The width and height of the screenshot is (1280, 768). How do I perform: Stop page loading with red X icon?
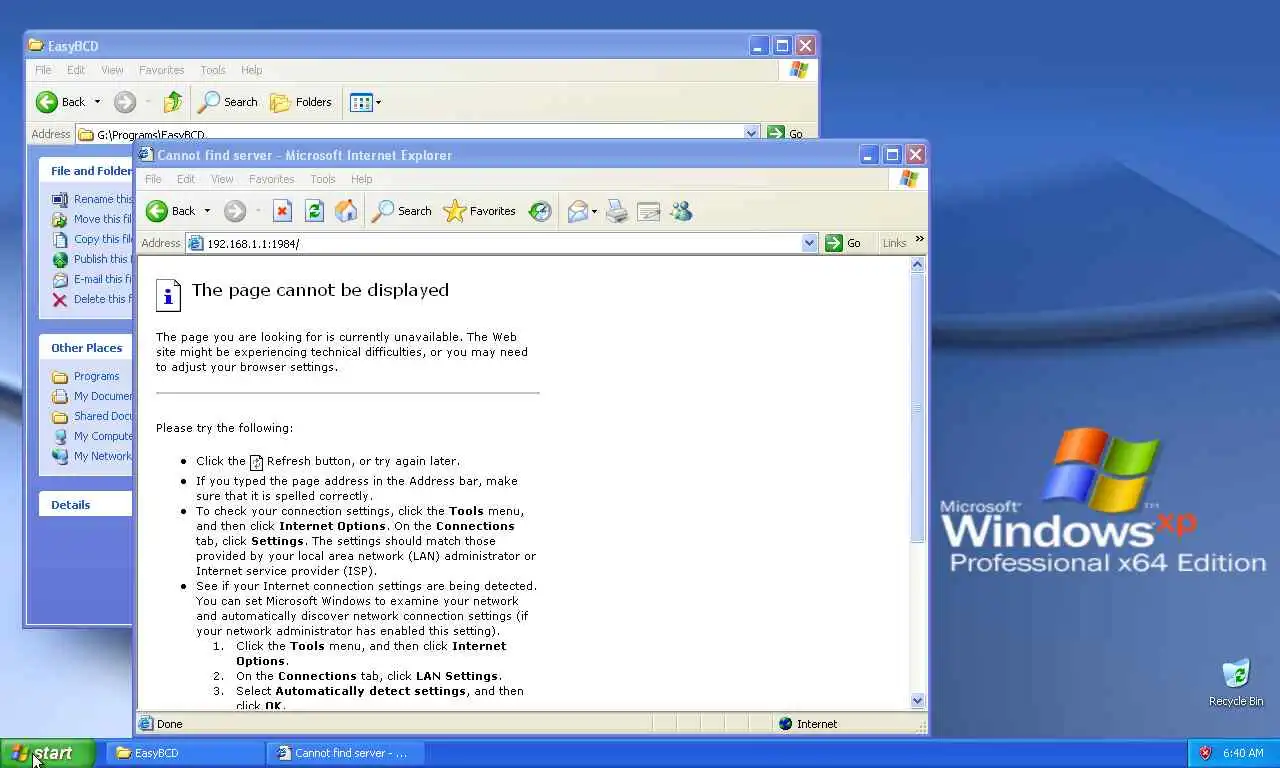(282, 211)
